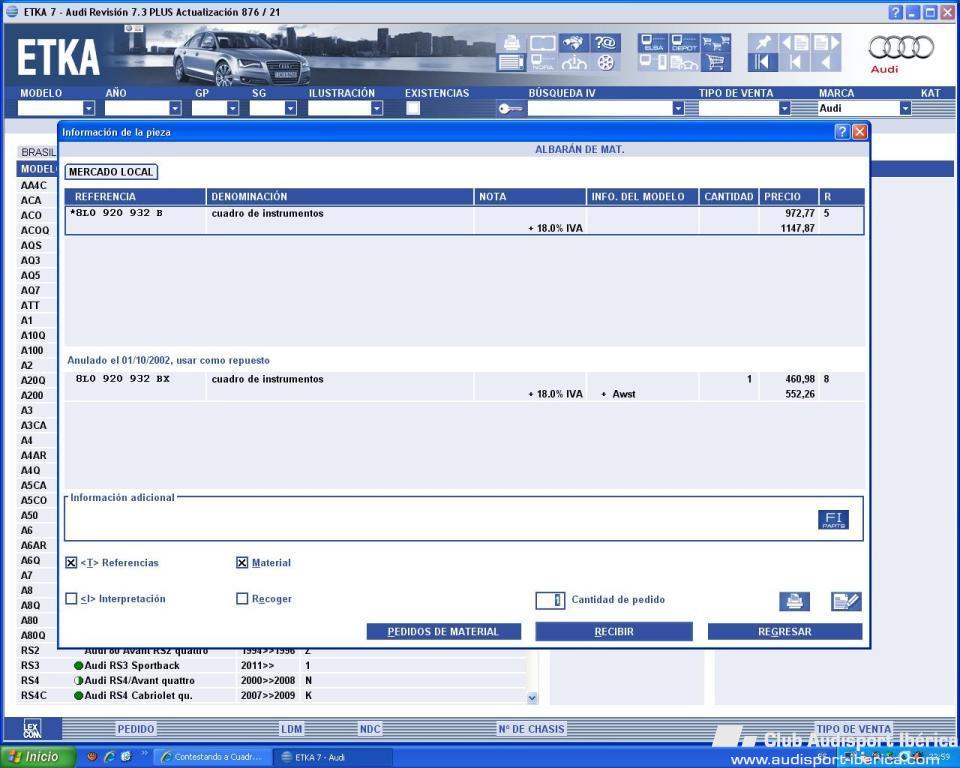Open the GP dropdown
The height and width of the screenshot is (768, 960).
233,108
